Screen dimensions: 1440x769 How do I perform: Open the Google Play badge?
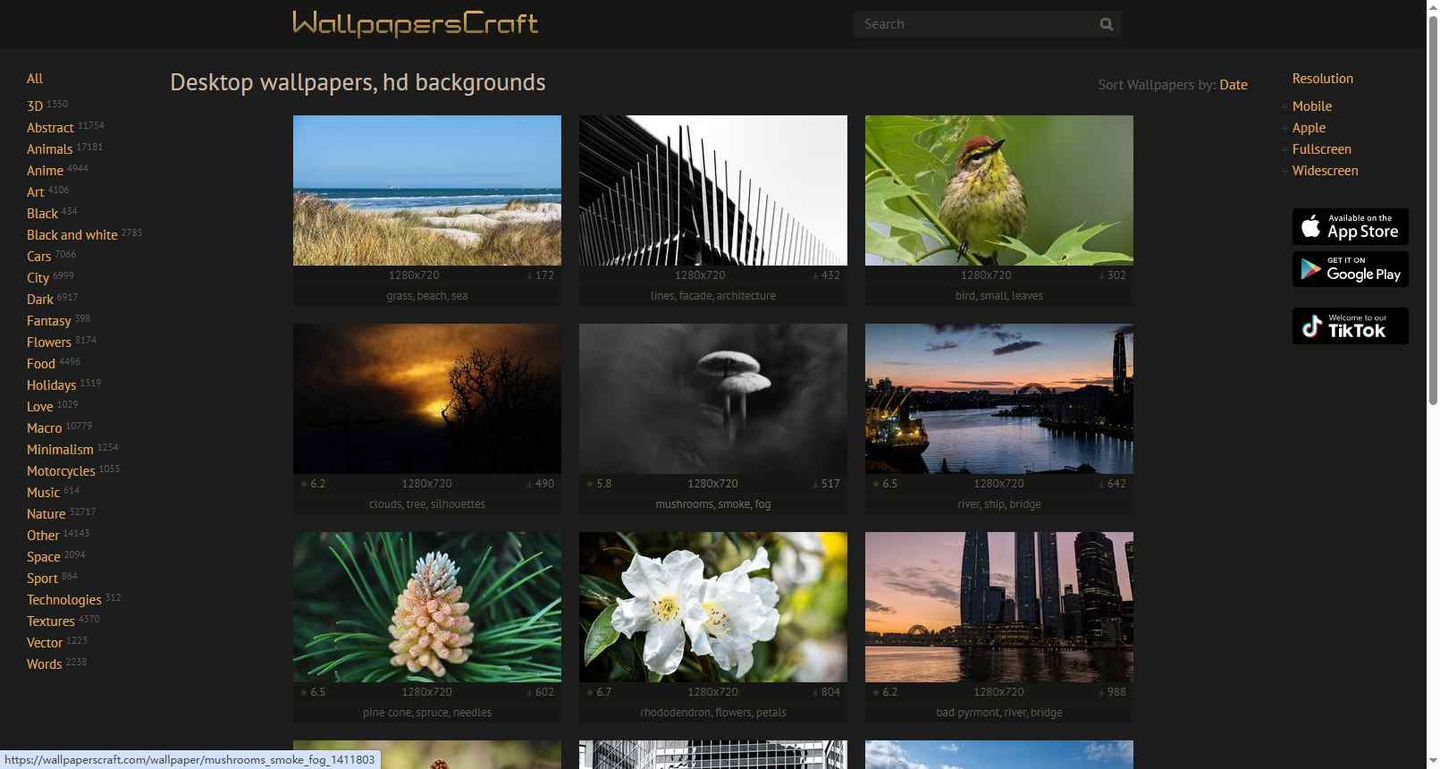pyautogui.click(x=1350, y=269)
